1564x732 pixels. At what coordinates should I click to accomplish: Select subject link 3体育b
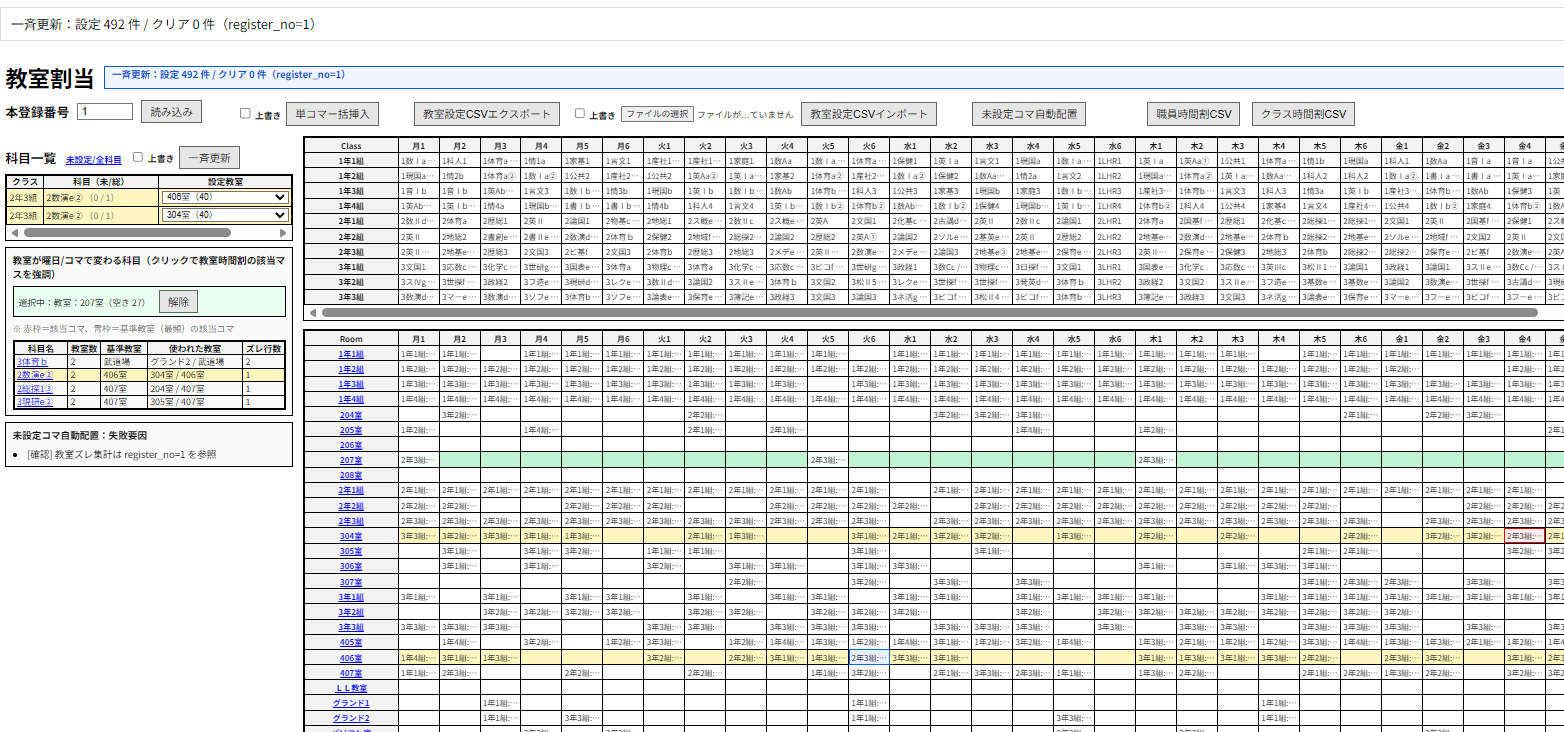pyautogui.click(x=32, y=361)
